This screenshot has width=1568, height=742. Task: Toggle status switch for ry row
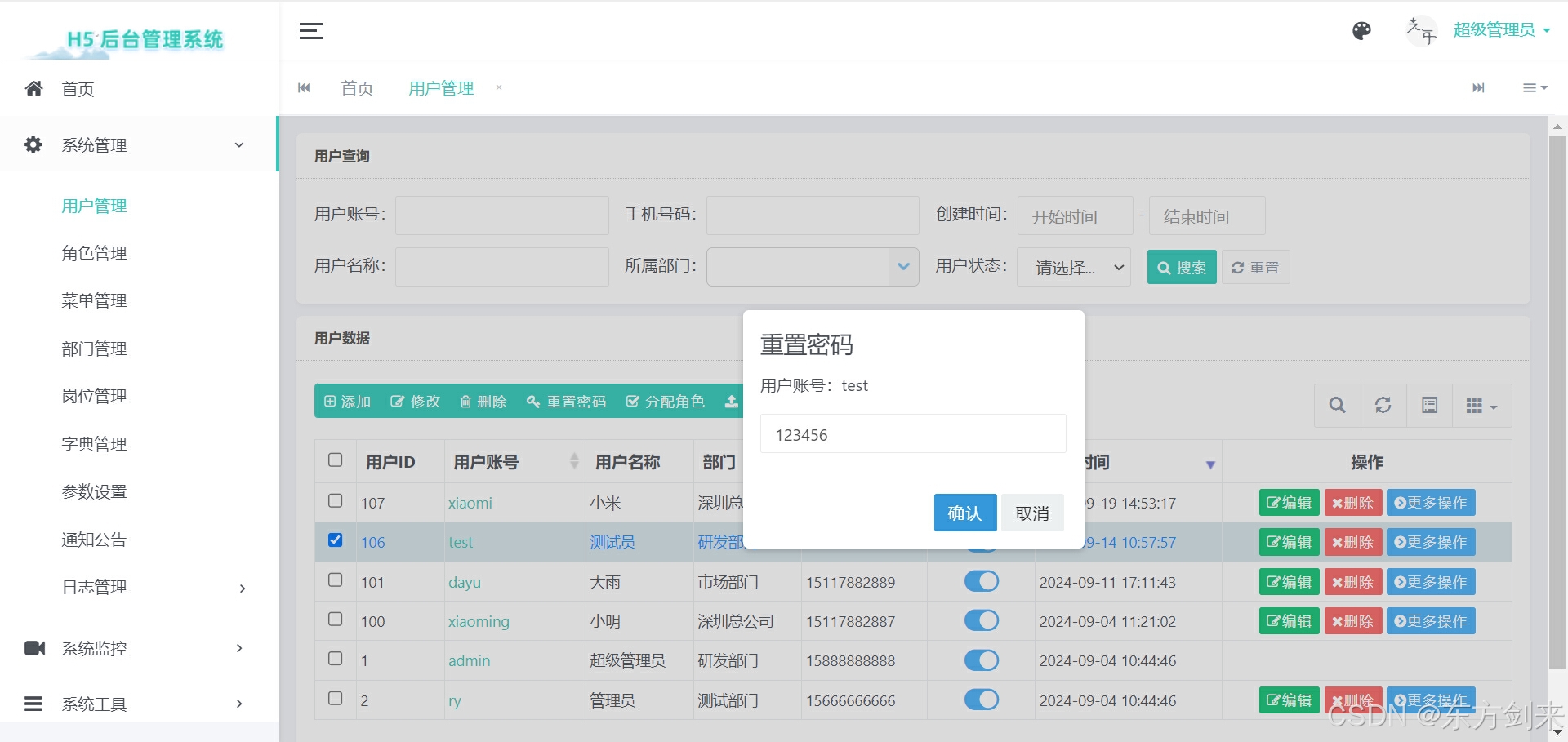(x=982, y=700)
